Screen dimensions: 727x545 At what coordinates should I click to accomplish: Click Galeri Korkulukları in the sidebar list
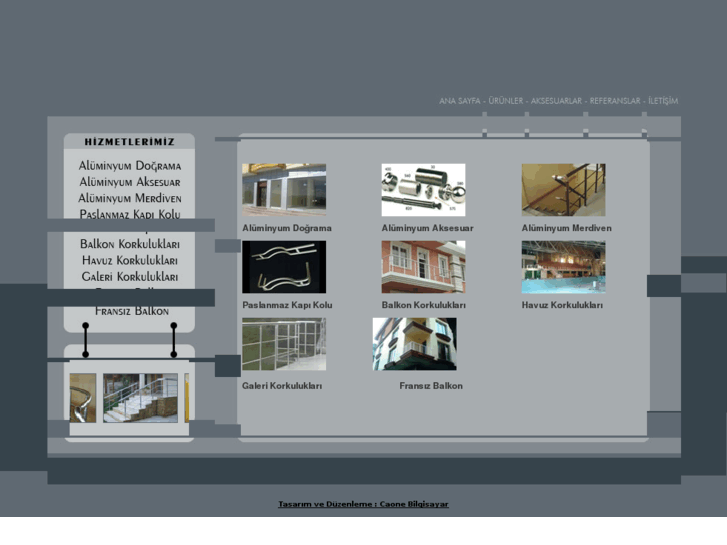[129, 276]
